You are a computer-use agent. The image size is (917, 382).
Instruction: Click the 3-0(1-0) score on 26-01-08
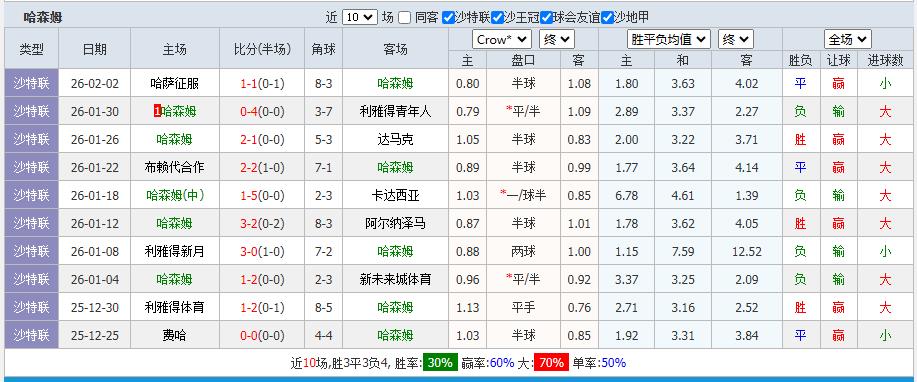[263, 251]
